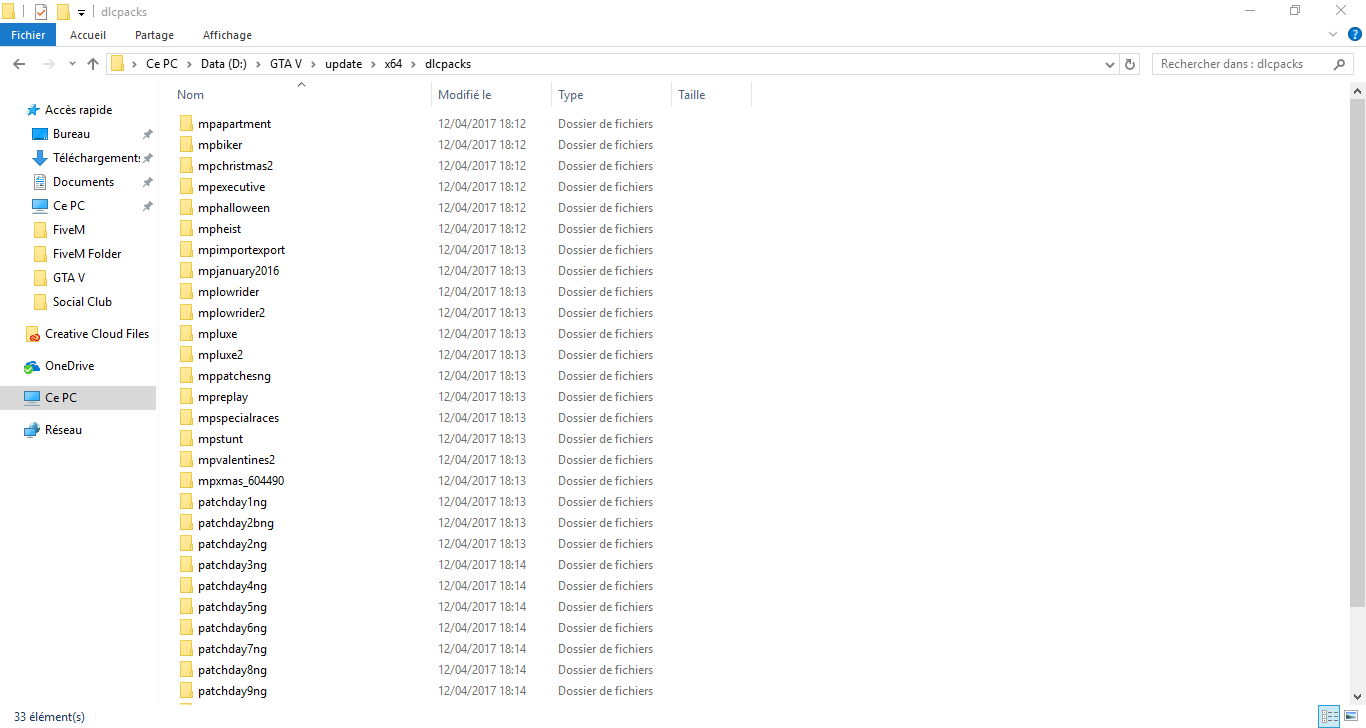1366x728 pixels.
Task: Expand the chevron after Ce PC in path
Action: coord(189,64)
